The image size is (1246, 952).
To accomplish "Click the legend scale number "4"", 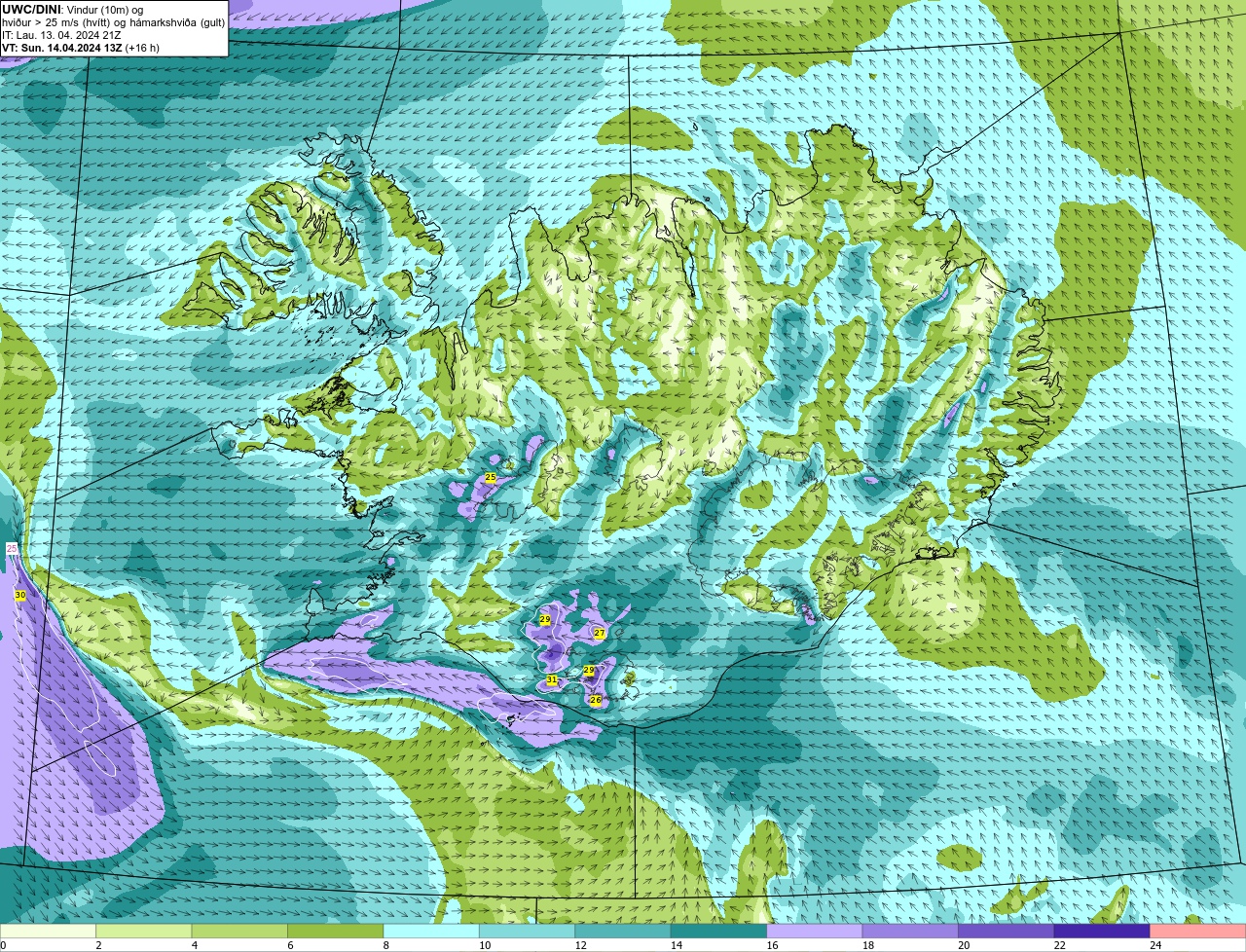I will (x=194, y=945).
